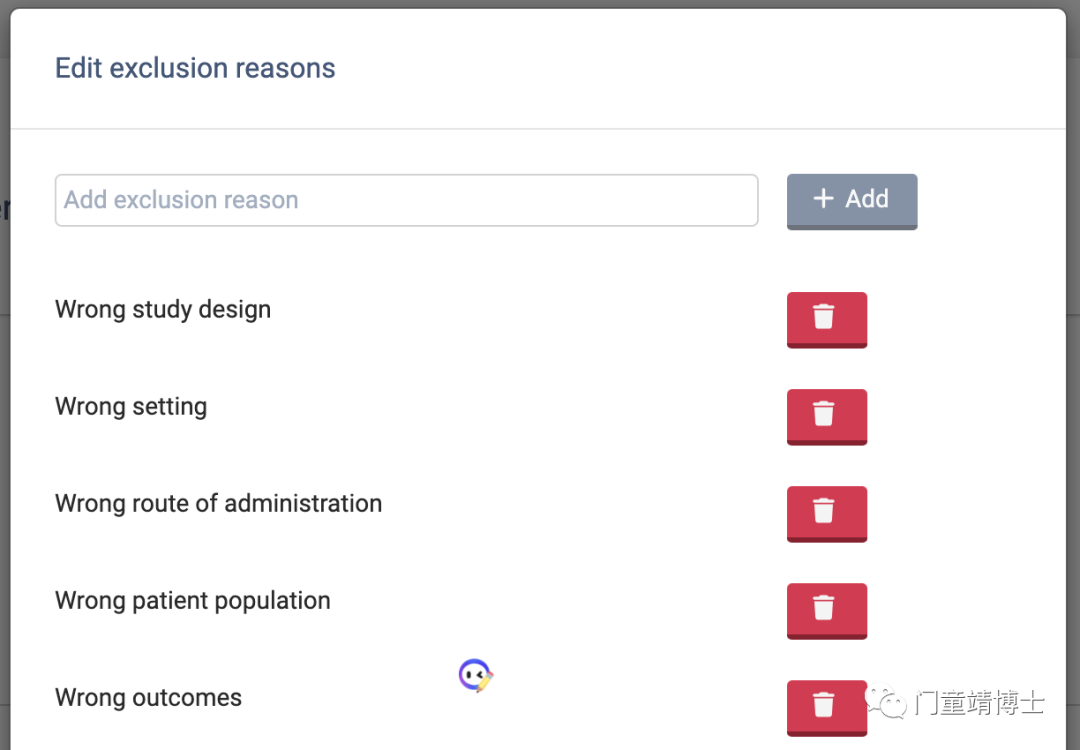This screenshot has height=750, width=1080.
Task: Click the plus icon on the Add button
Action: [x=823, y=199]
